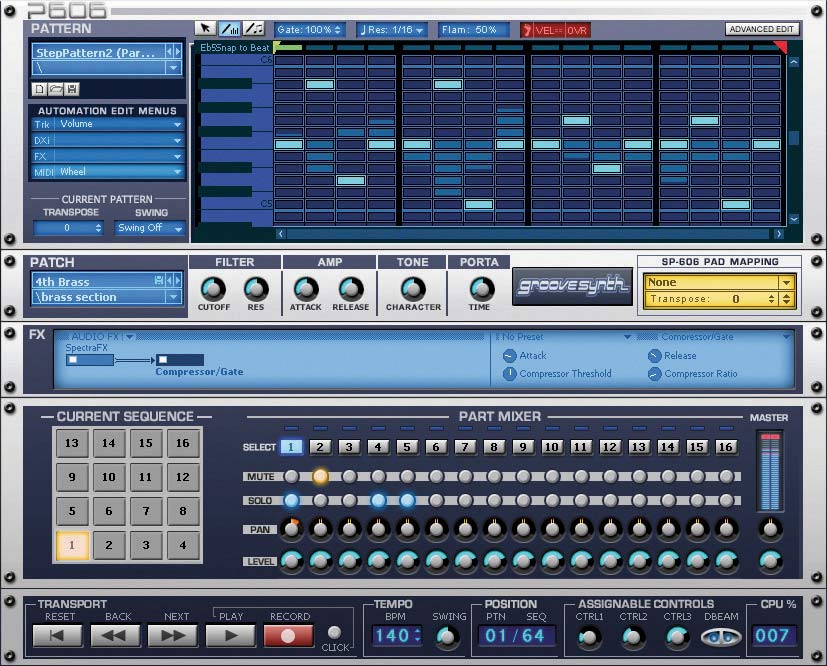Viewport: 827px width, 666px height.
Task: Click the tone Character knob
Action: pyautogui.click(x=414, y=288)
